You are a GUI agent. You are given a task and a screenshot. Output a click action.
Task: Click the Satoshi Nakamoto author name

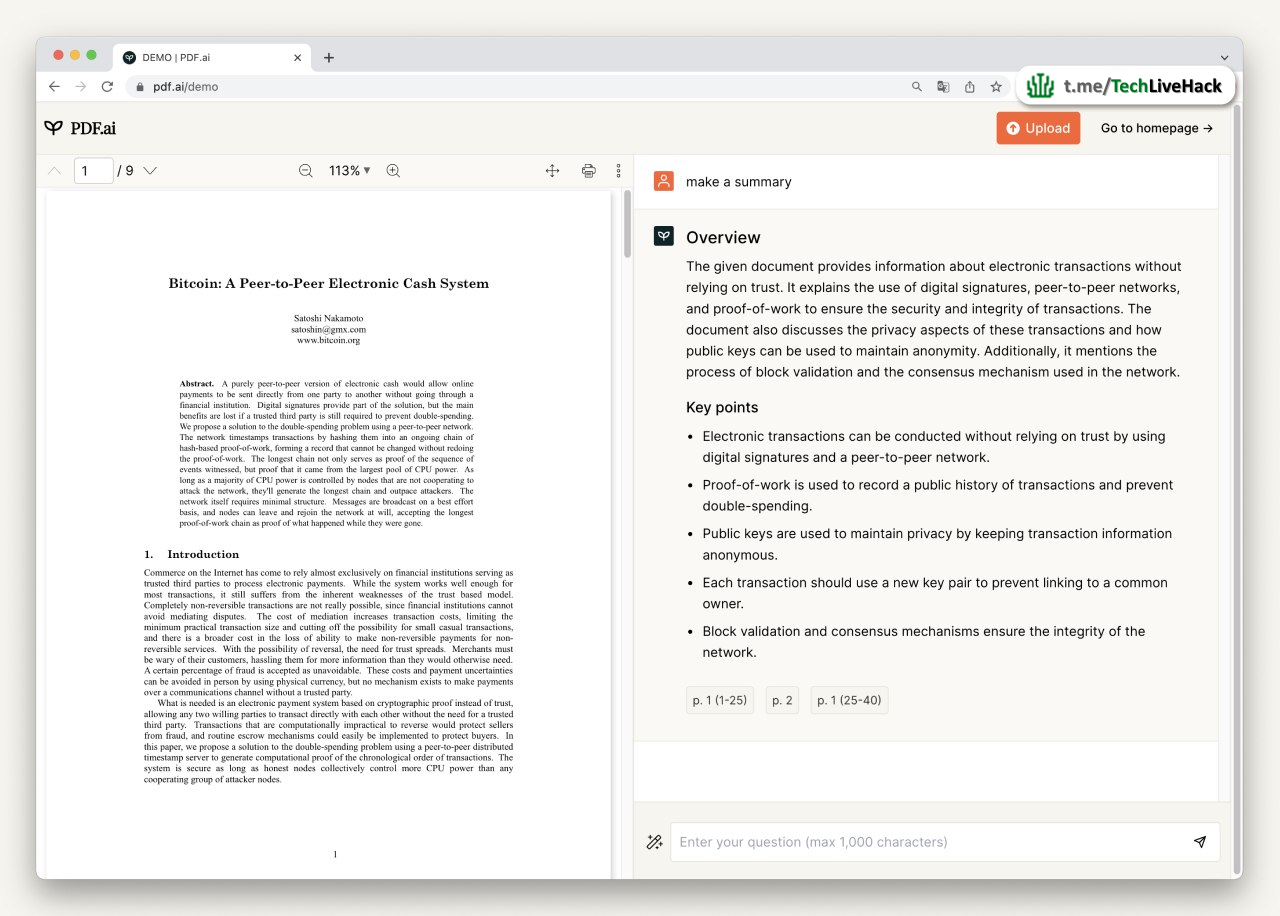328,317
